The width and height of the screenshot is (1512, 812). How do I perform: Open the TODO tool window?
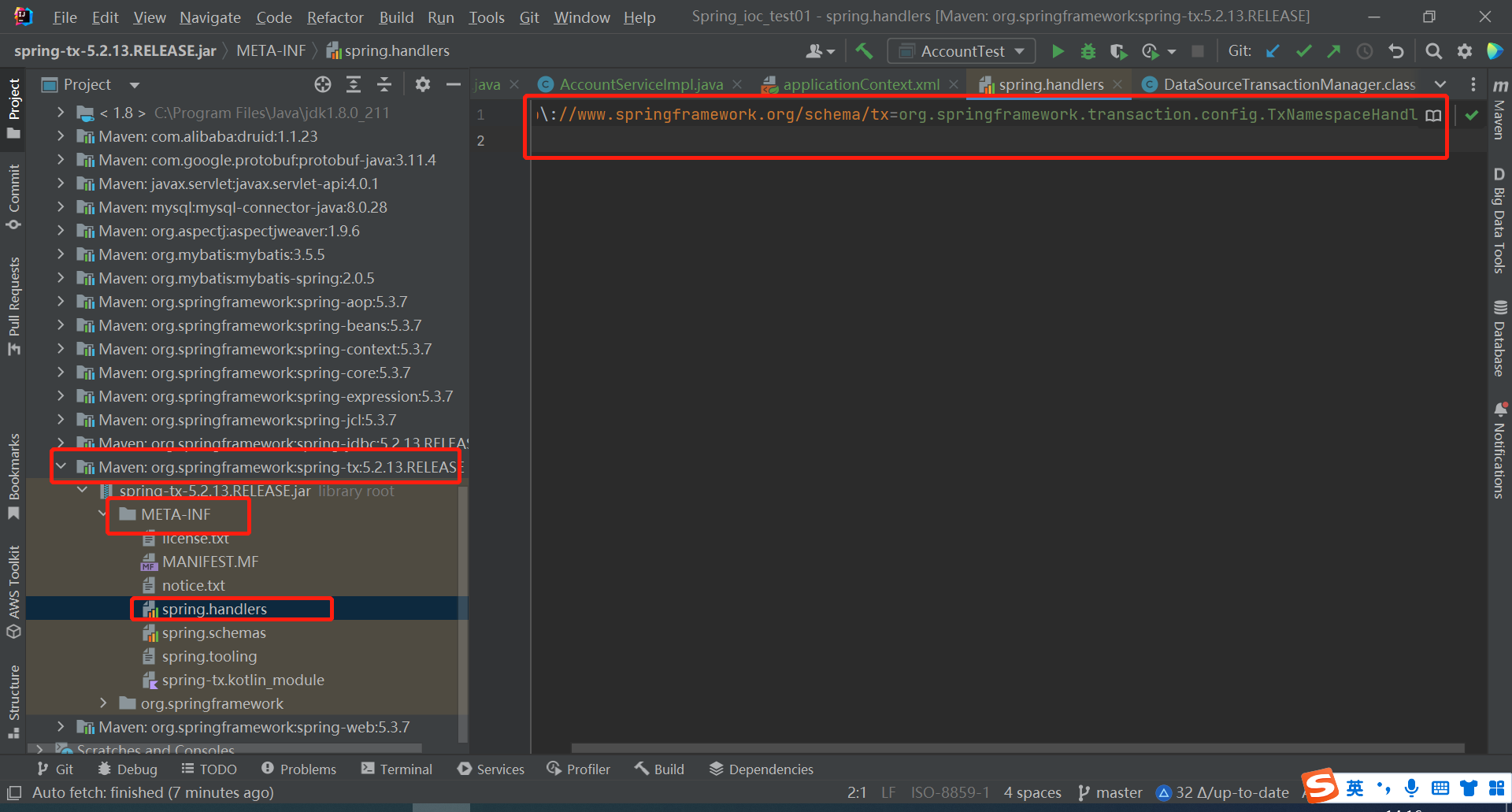209,769
